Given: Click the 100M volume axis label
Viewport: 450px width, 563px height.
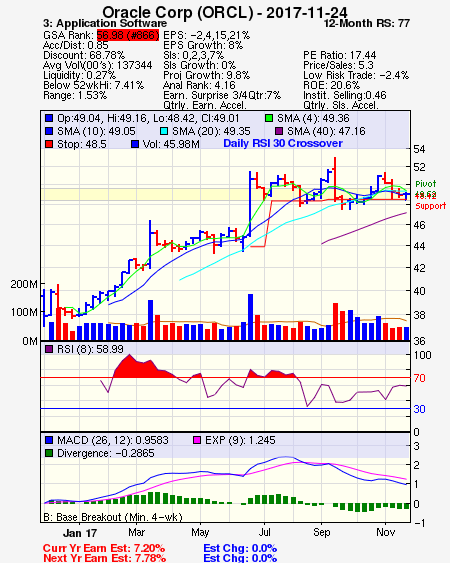Looking at the screenshot, I should coord(24,312).
